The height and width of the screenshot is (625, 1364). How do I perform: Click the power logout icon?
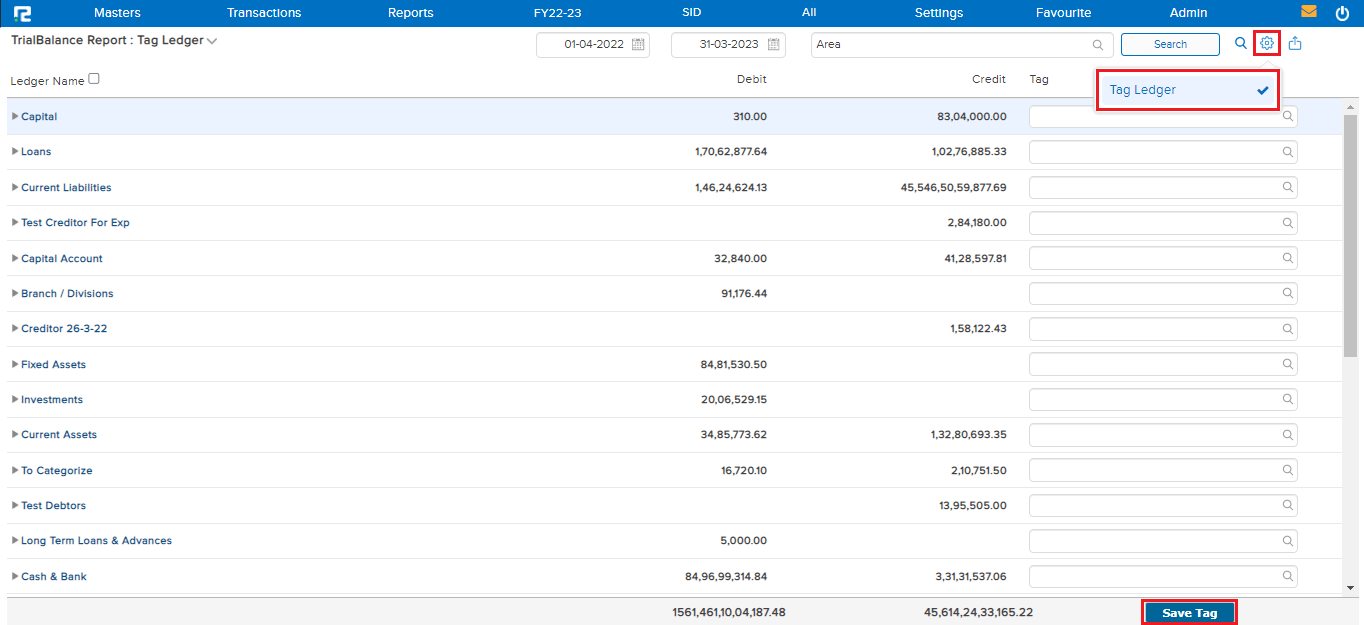click(x=1342, y=13)
